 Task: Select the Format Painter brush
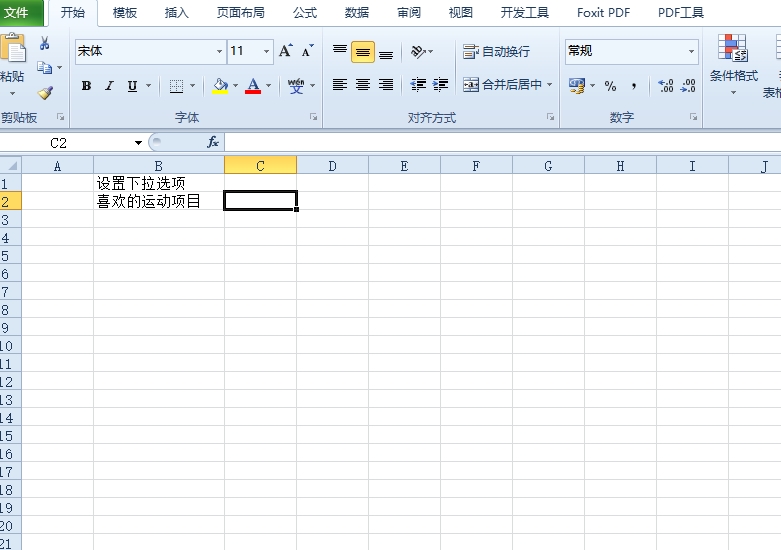click(45, 93)
